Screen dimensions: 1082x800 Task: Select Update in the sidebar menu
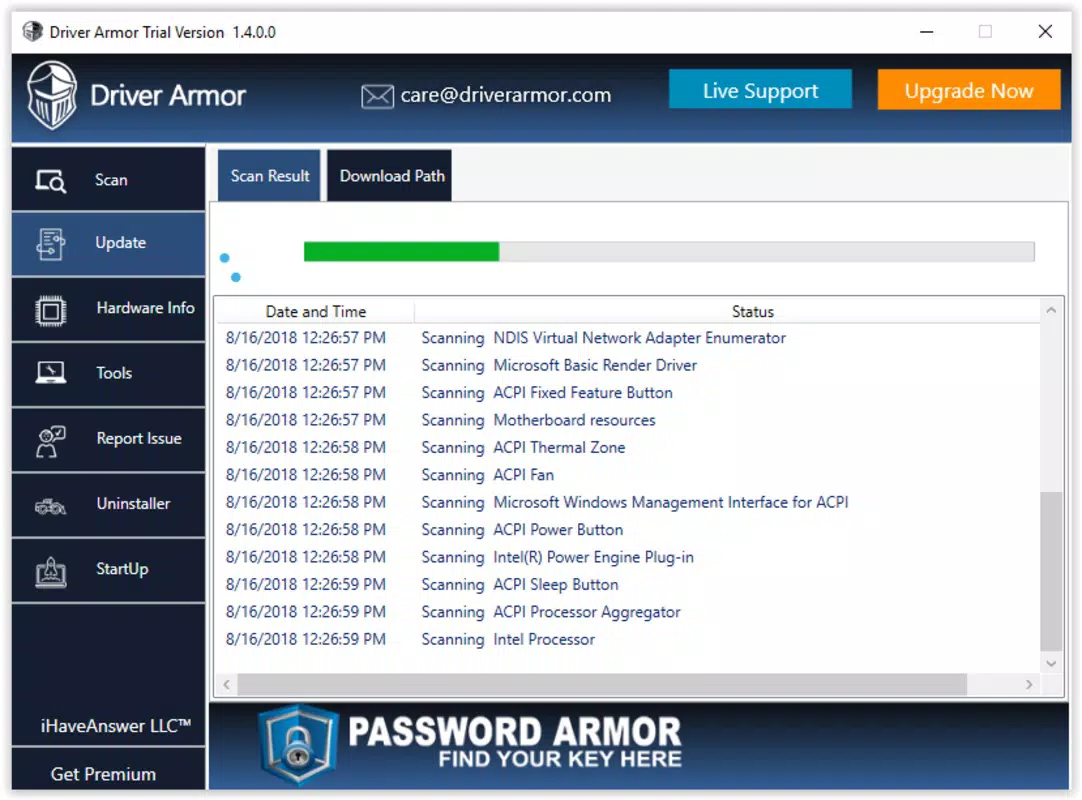click(108, 243)
